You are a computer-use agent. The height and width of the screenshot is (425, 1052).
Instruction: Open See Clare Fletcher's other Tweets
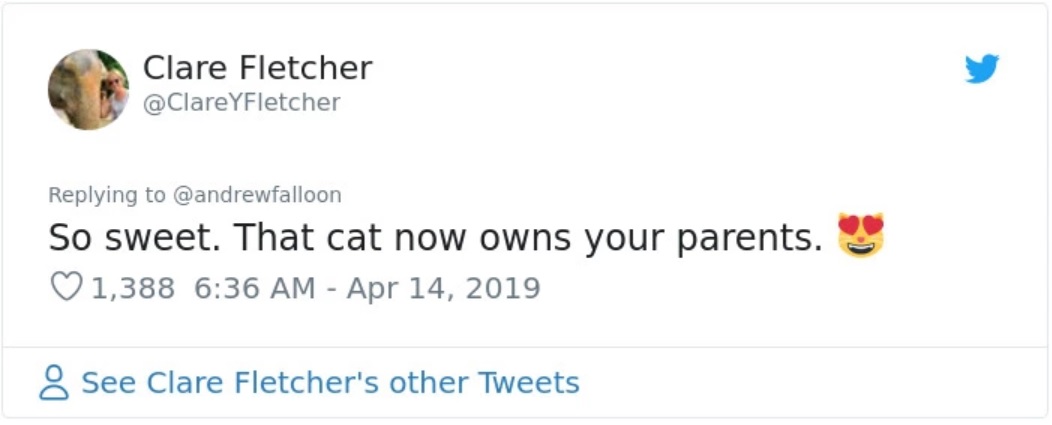click(330, 383)
